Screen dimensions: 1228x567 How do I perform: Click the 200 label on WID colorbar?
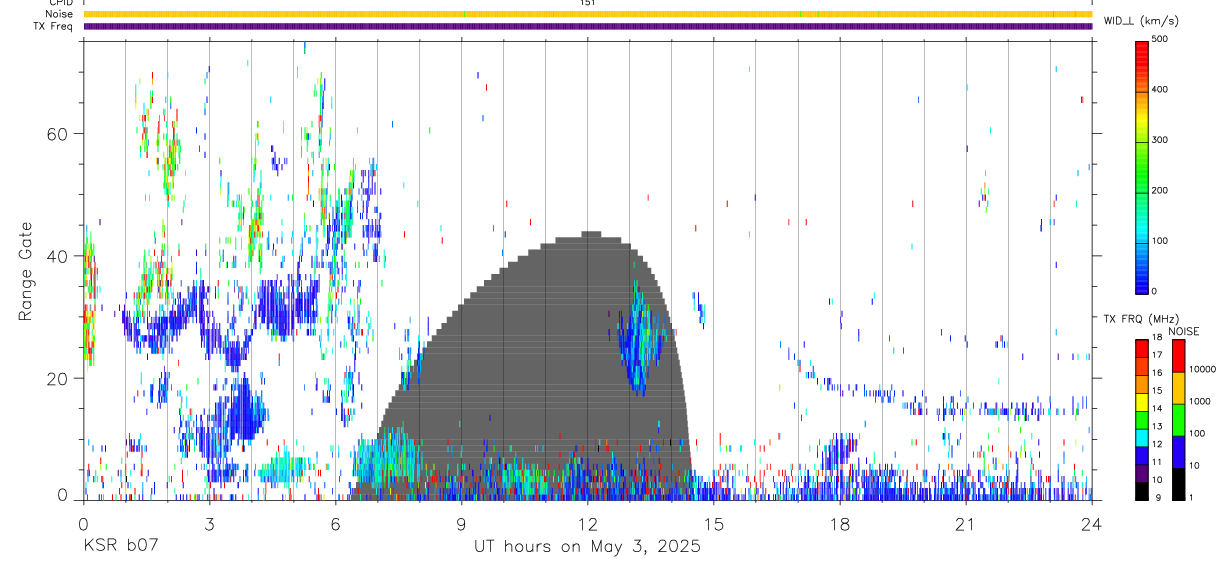click(1160, 191)
